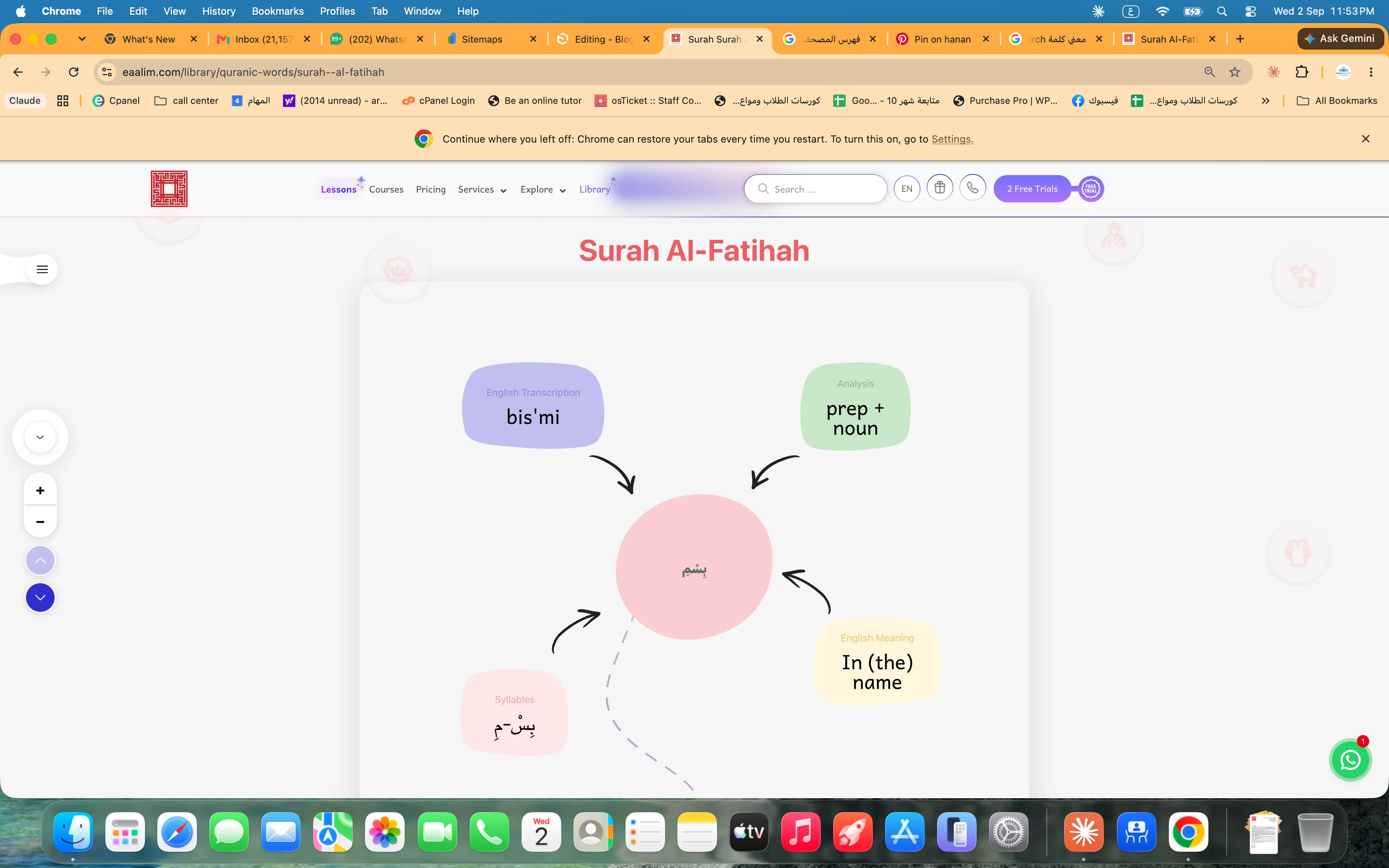Open the Chrome extensions puzzle icon
Viewport: 1389px width, 868px height.
pos(1302,72)
